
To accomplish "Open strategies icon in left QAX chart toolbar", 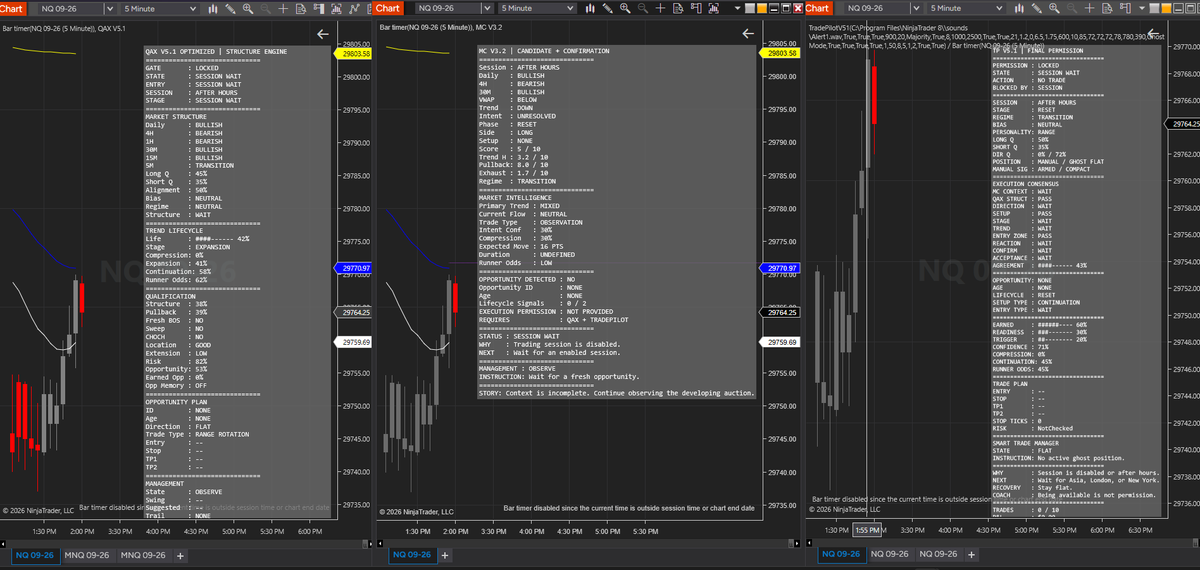I will coord(355,9).
